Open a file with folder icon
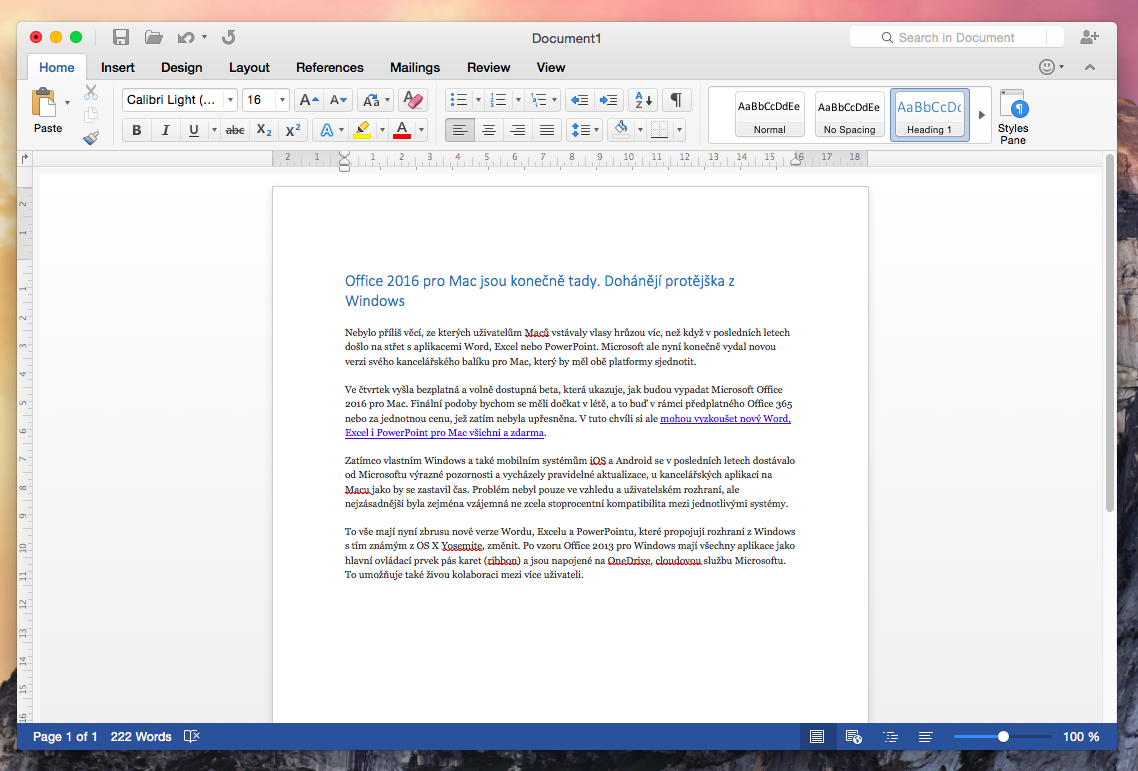This screenshot has width=1138, height=771. 153,38
